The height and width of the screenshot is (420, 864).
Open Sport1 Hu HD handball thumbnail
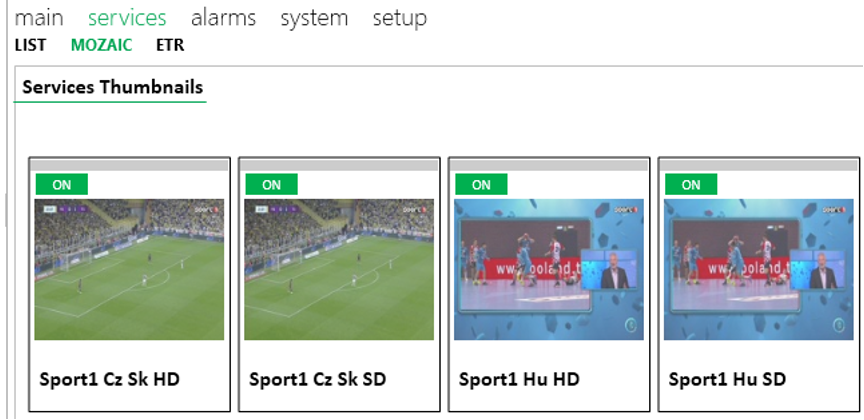pos(549,270)
